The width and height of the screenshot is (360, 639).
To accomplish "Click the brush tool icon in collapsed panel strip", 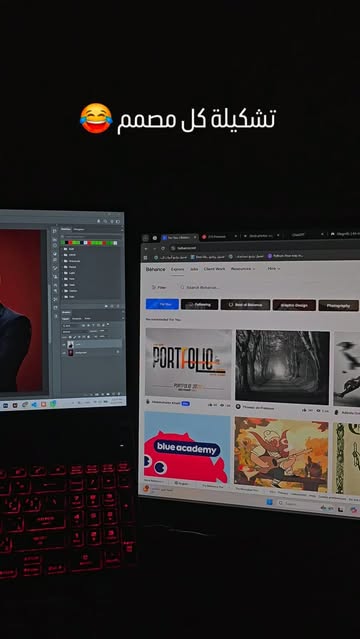I will (x=55, y=268).
